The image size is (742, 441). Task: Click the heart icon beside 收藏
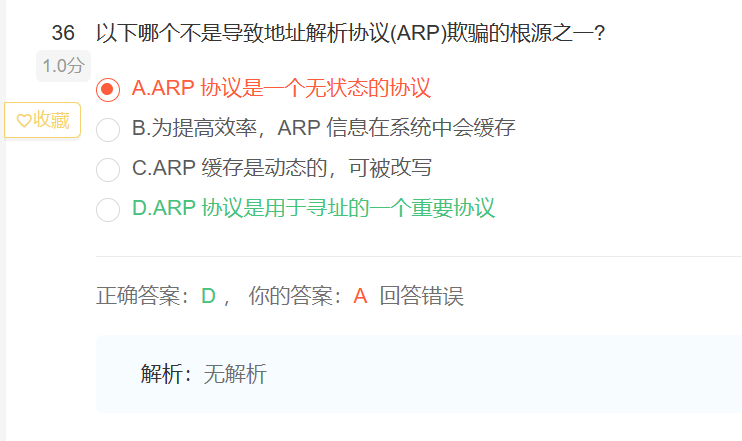(x=25, y=120)
